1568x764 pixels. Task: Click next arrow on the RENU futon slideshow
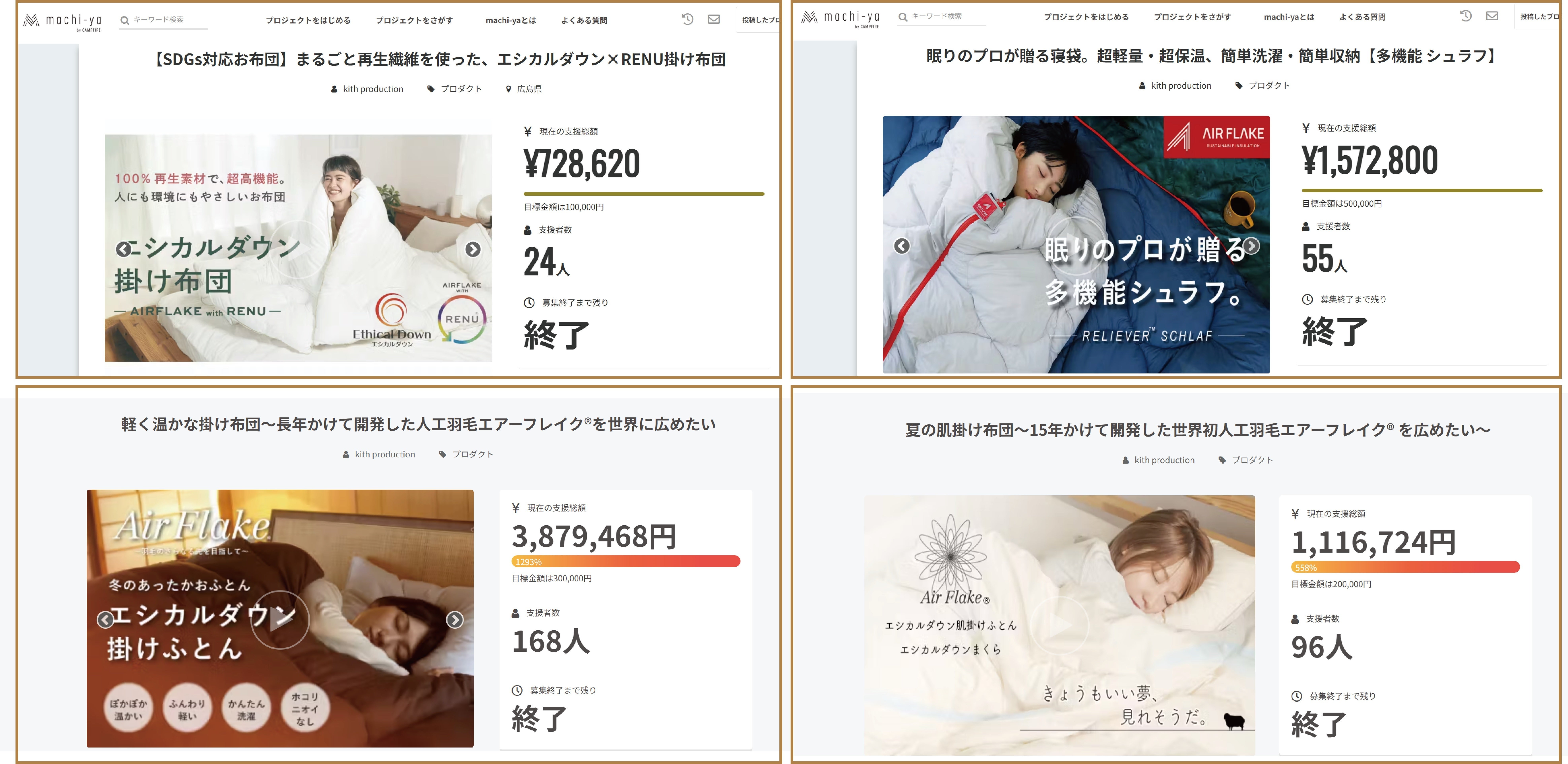pos(473,249)
